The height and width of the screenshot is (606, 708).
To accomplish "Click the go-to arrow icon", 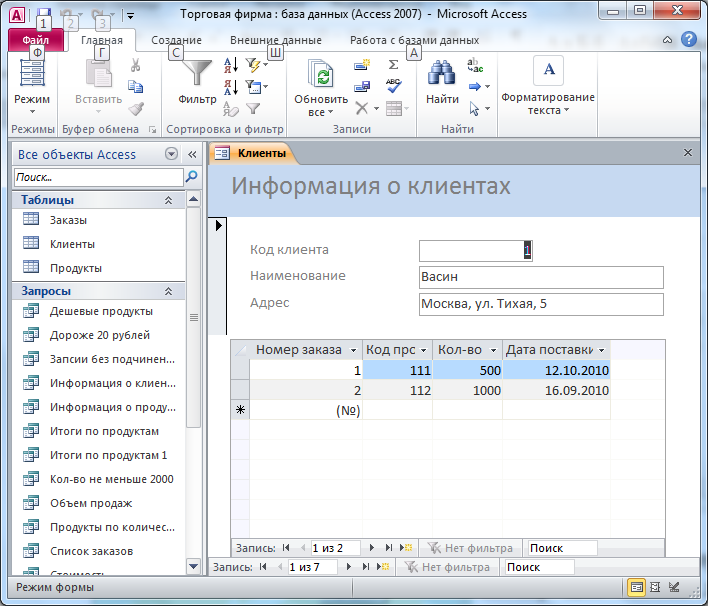I will 475,86.
